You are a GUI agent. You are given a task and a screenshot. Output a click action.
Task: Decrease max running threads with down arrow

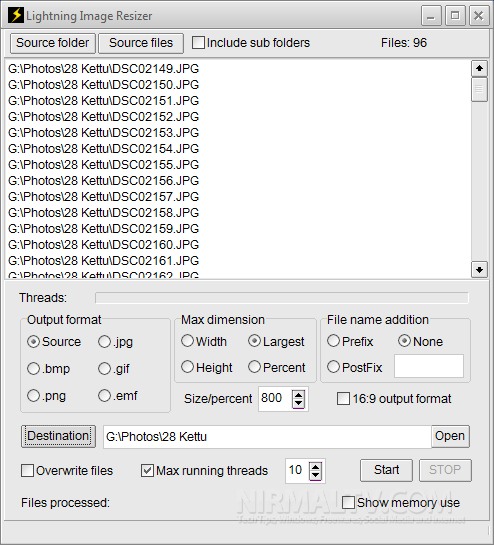(315, 475)
